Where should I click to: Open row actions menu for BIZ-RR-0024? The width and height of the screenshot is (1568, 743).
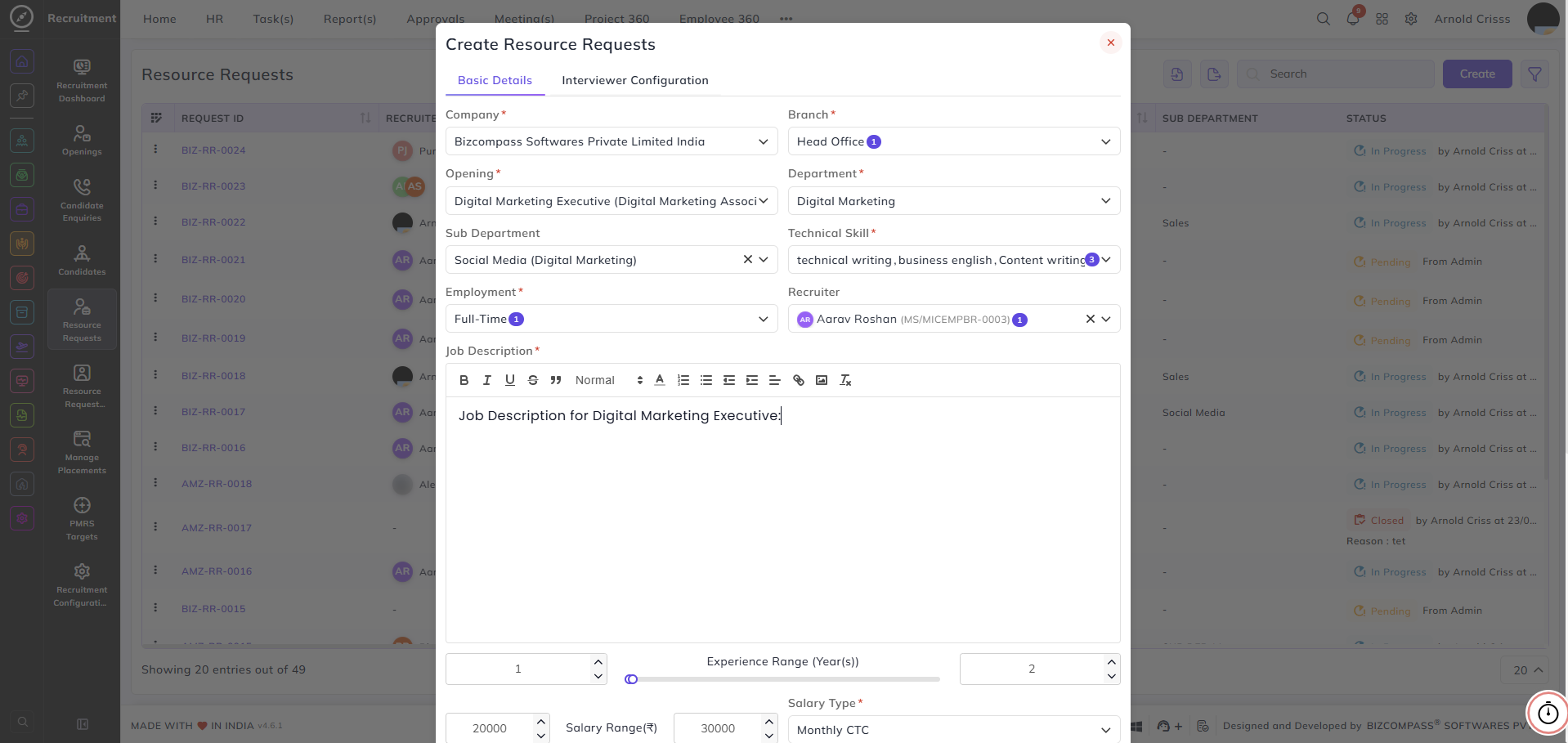pos(155,150)
